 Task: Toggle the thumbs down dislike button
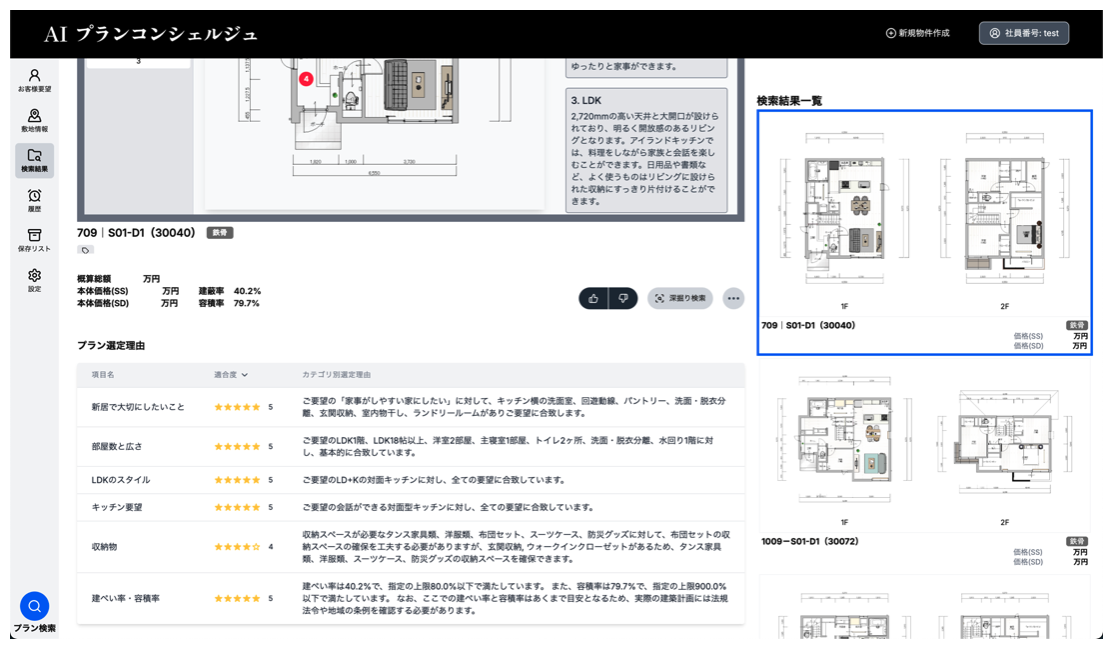pyautogui.click(x=623, y=298)
